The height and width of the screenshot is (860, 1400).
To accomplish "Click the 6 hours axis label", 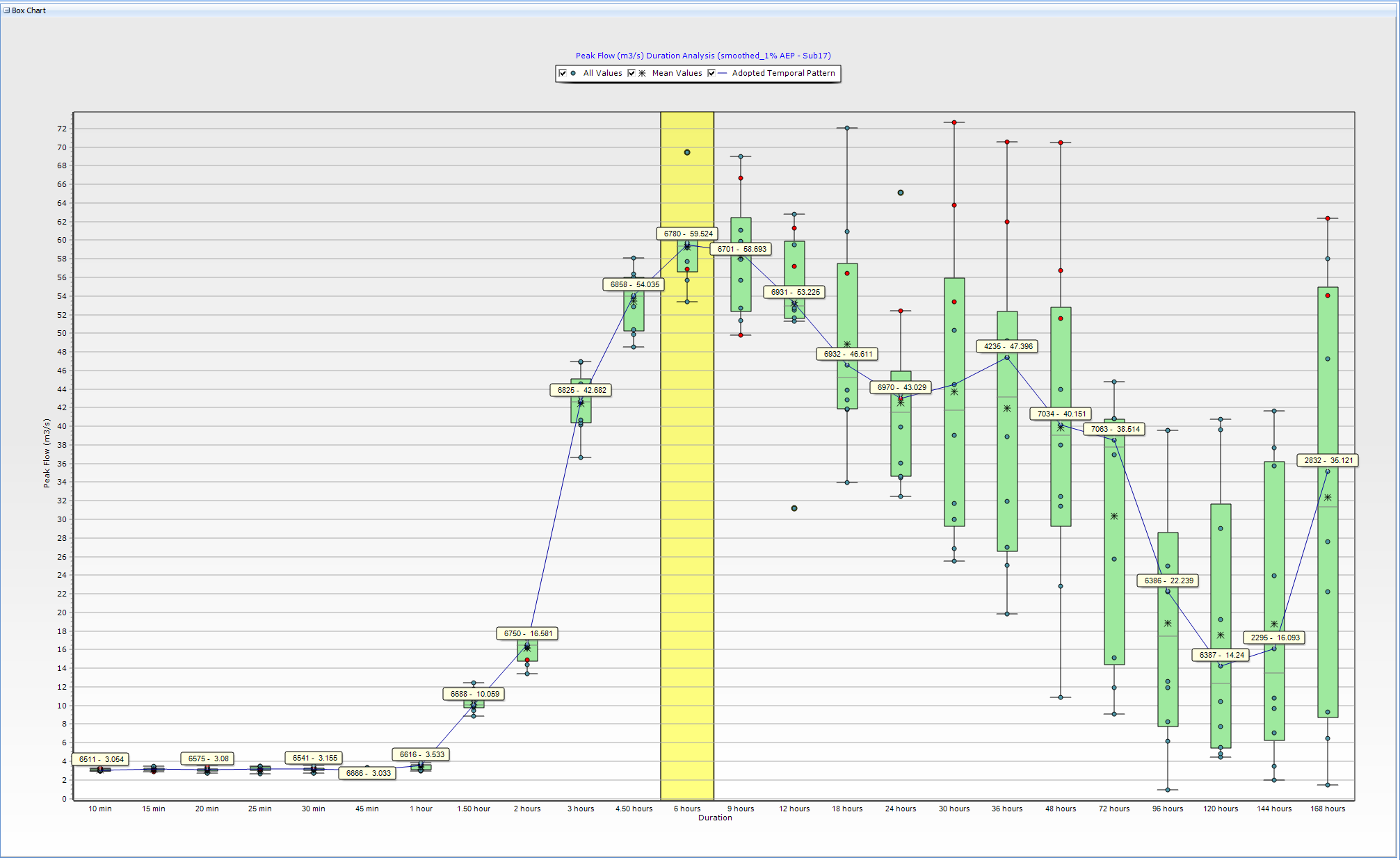I will 687,809.
